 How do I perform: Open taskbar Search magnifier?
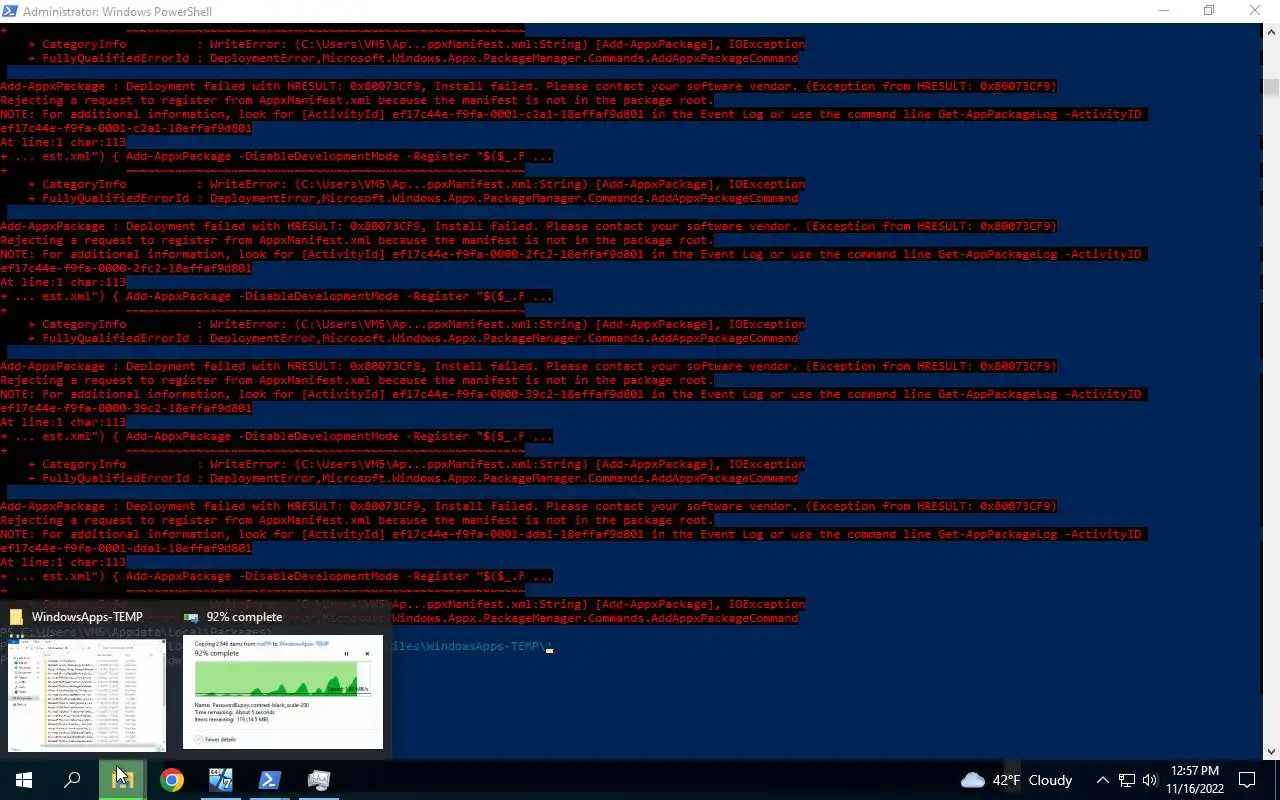coord(72,780)
